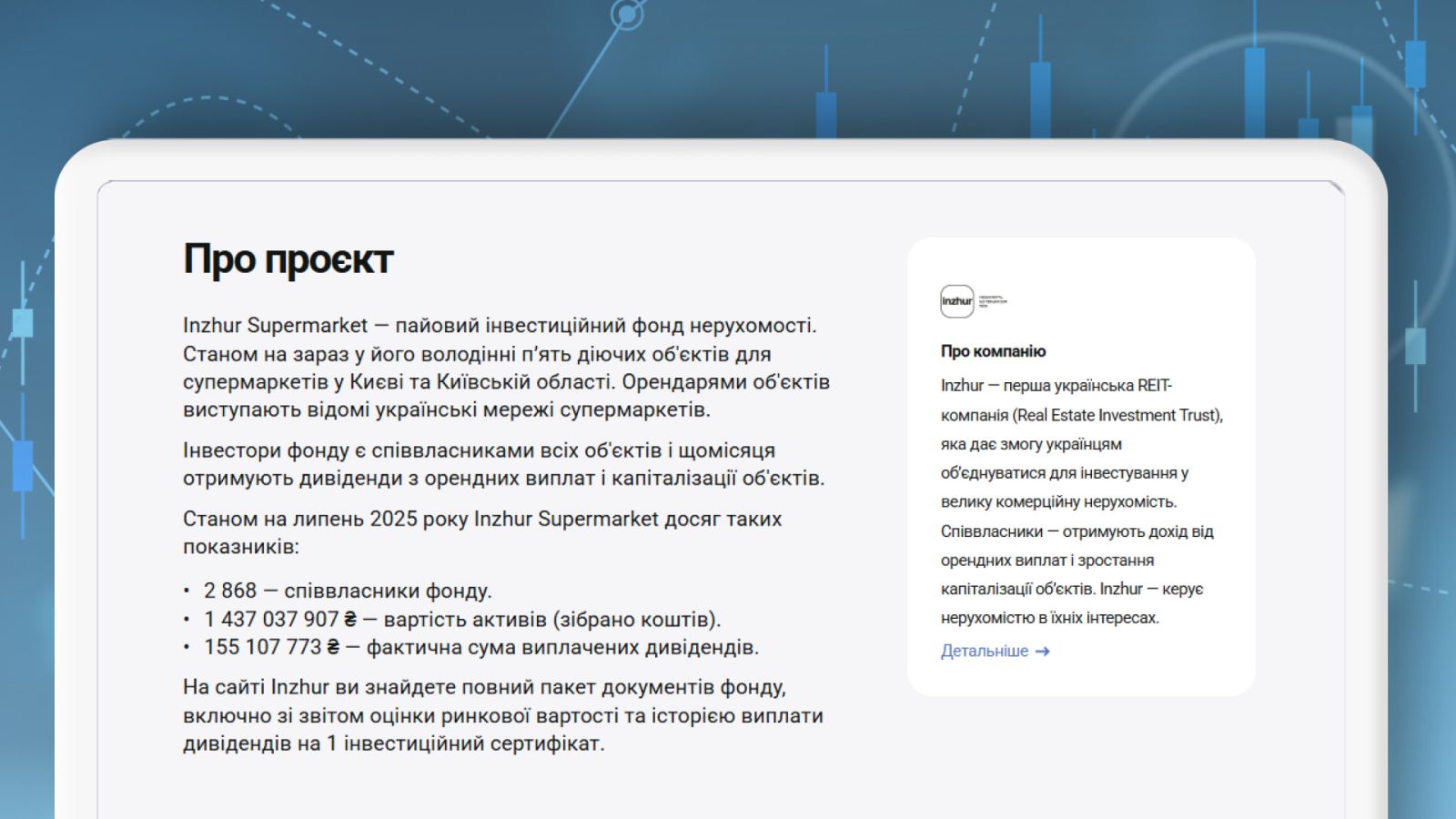This screenshot has height=819, width=1456.
Task: Click the Про компанію heading
Action: [993, 351]
